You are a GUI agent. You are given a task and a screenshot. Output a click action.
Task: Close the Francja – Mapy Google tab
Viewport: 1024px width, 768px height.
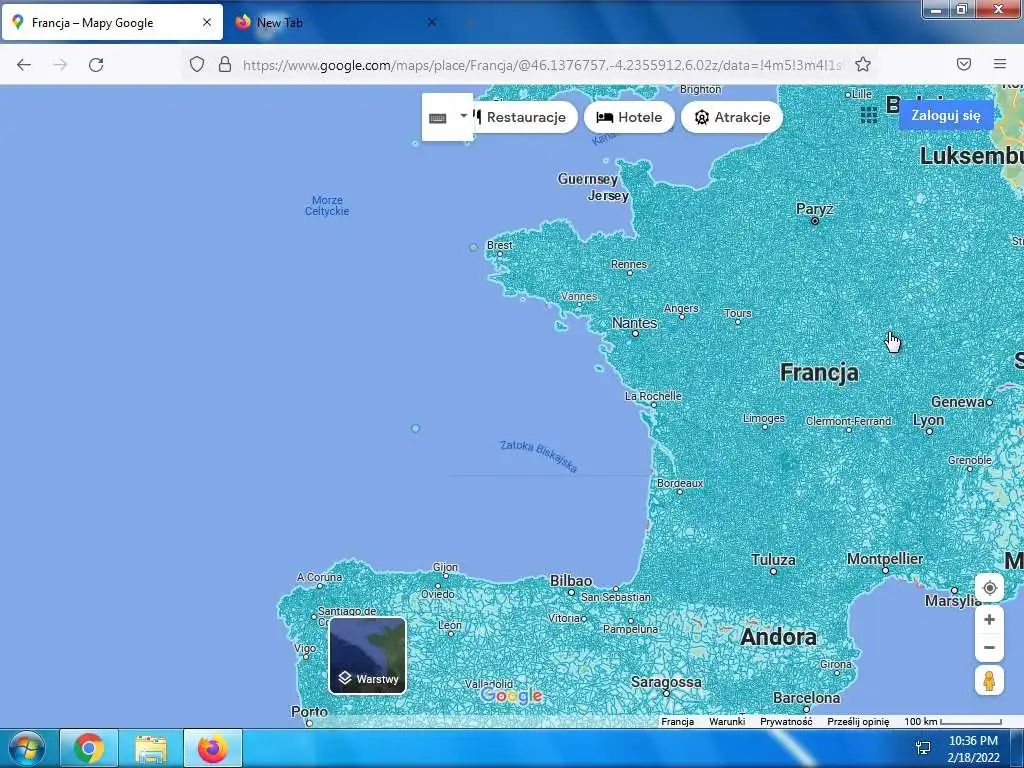click(x=207, y=22)
